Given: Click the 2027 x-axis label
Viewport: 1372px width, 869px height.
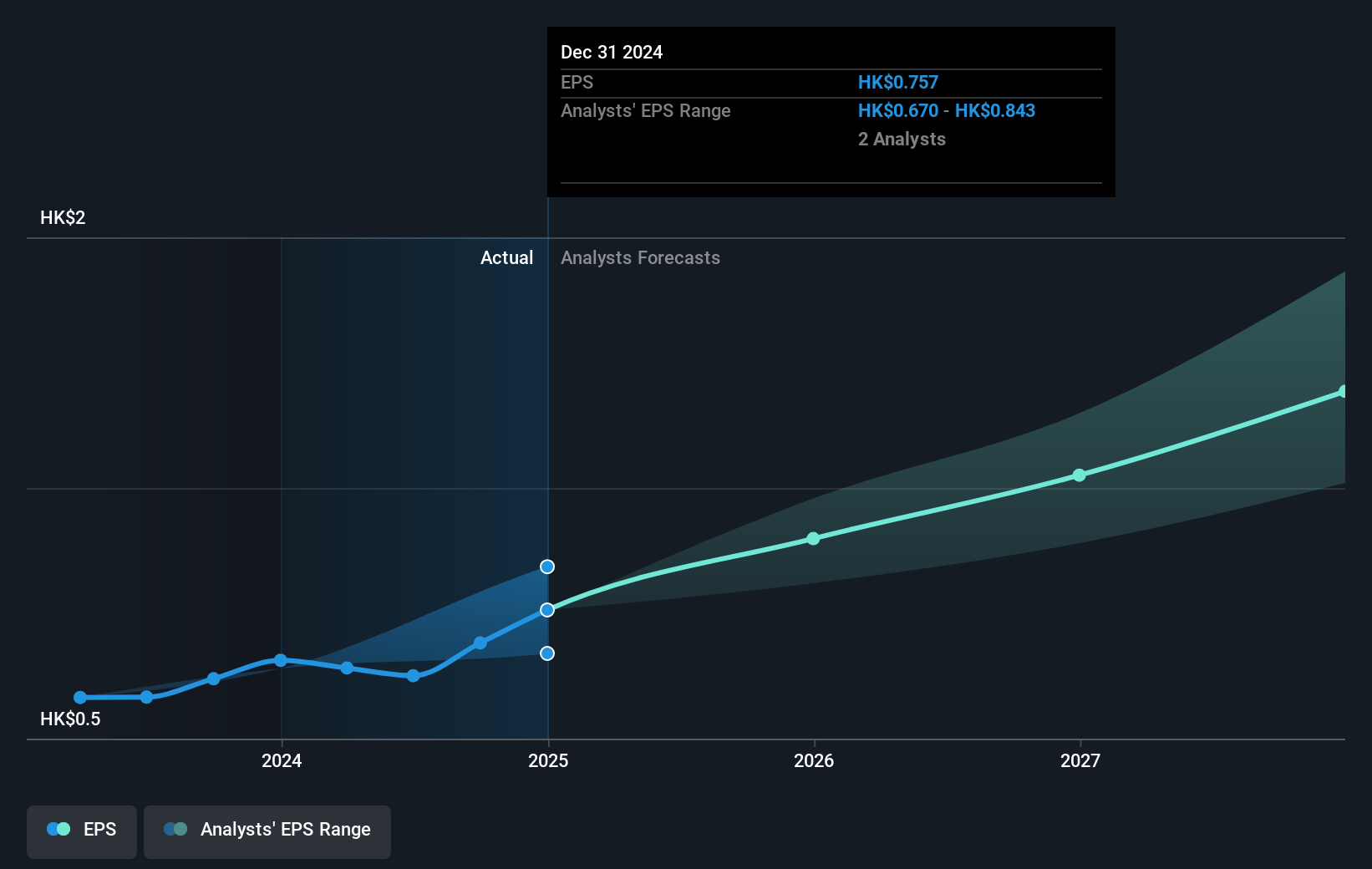Looking at the screenshot, I should click(1080, 760).
